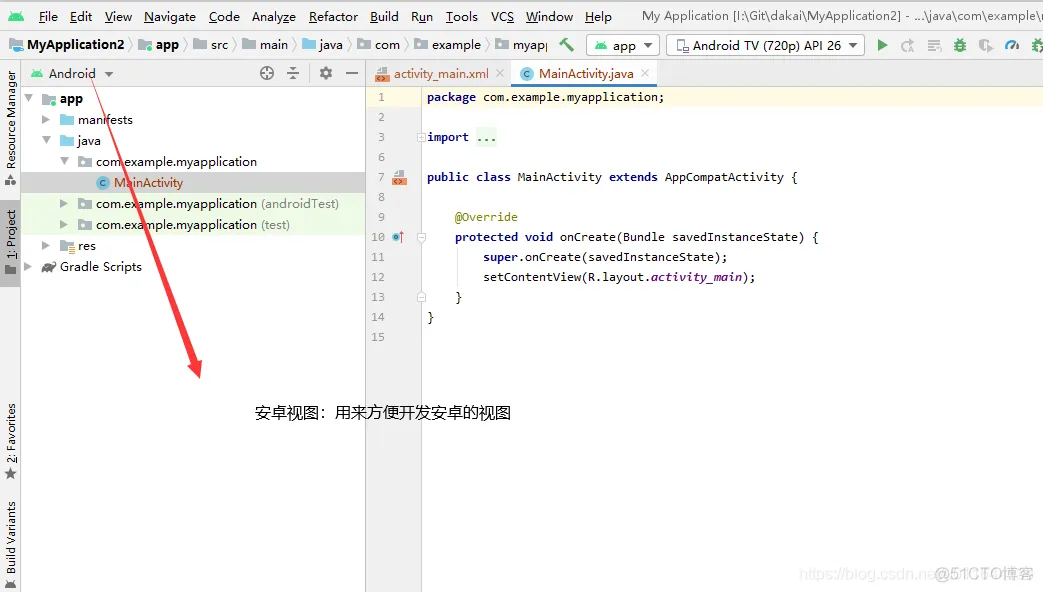Image resolution: width=1043 pixels, height=592 pixels.
Task: Open the Analyze menu
Action: pyautogui.click(x=273, y=17)
